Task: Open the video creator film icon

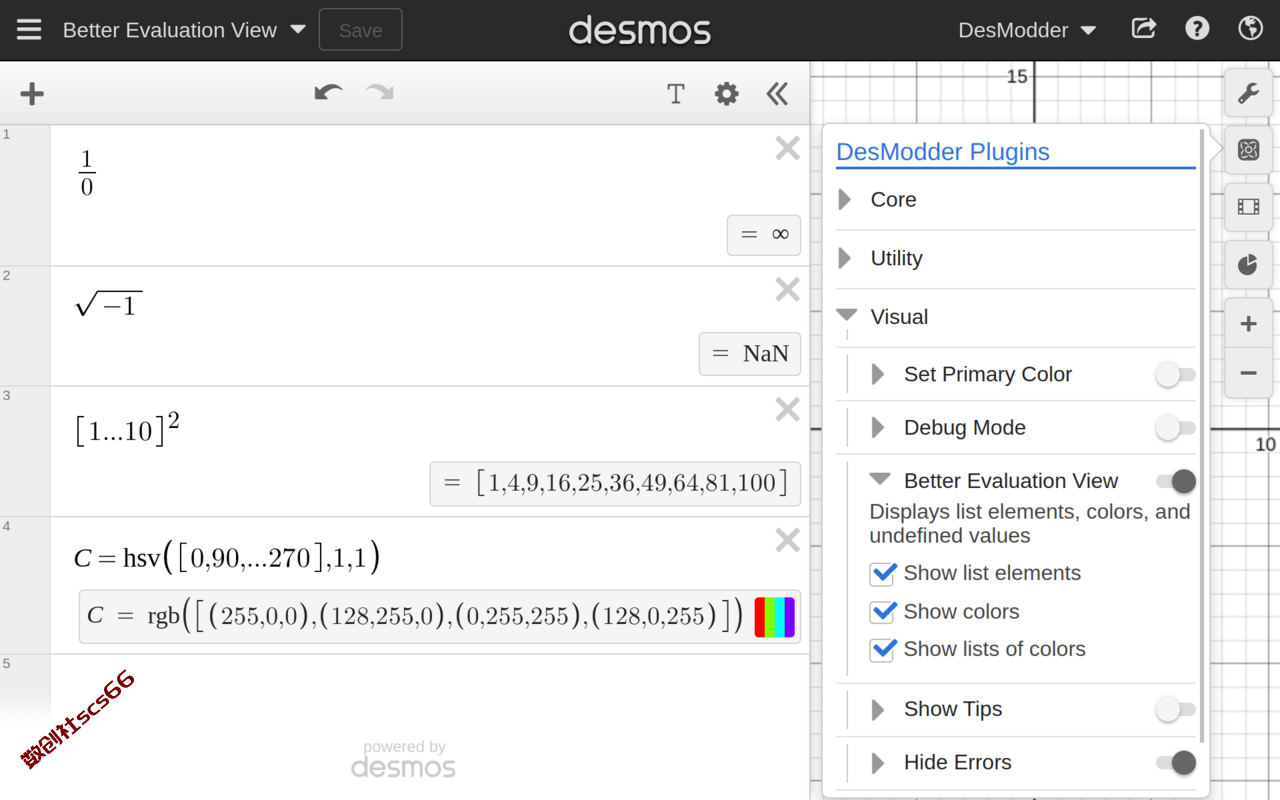Action: coord(1248,207)
